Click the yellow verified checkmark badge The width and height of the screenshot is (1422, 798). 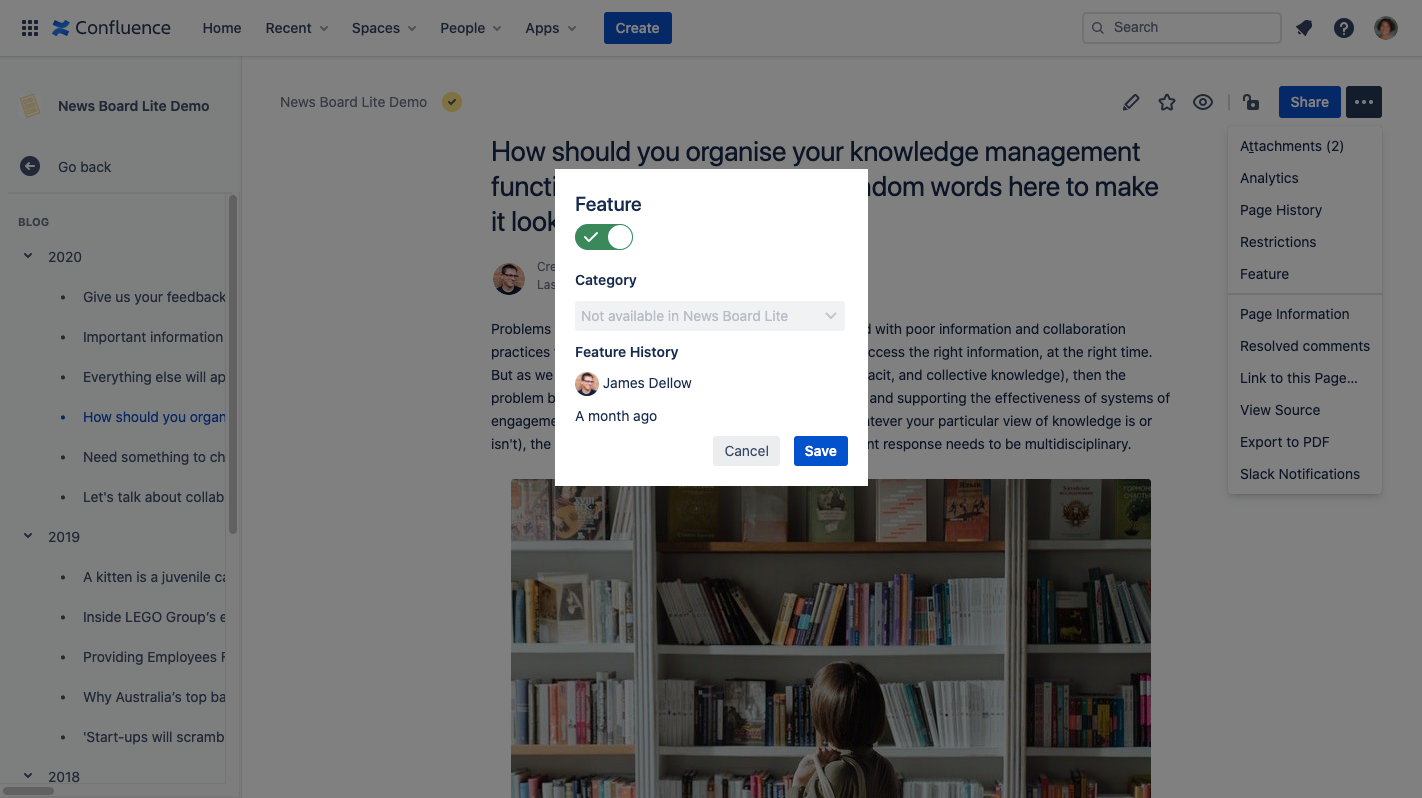coord(452,102)
